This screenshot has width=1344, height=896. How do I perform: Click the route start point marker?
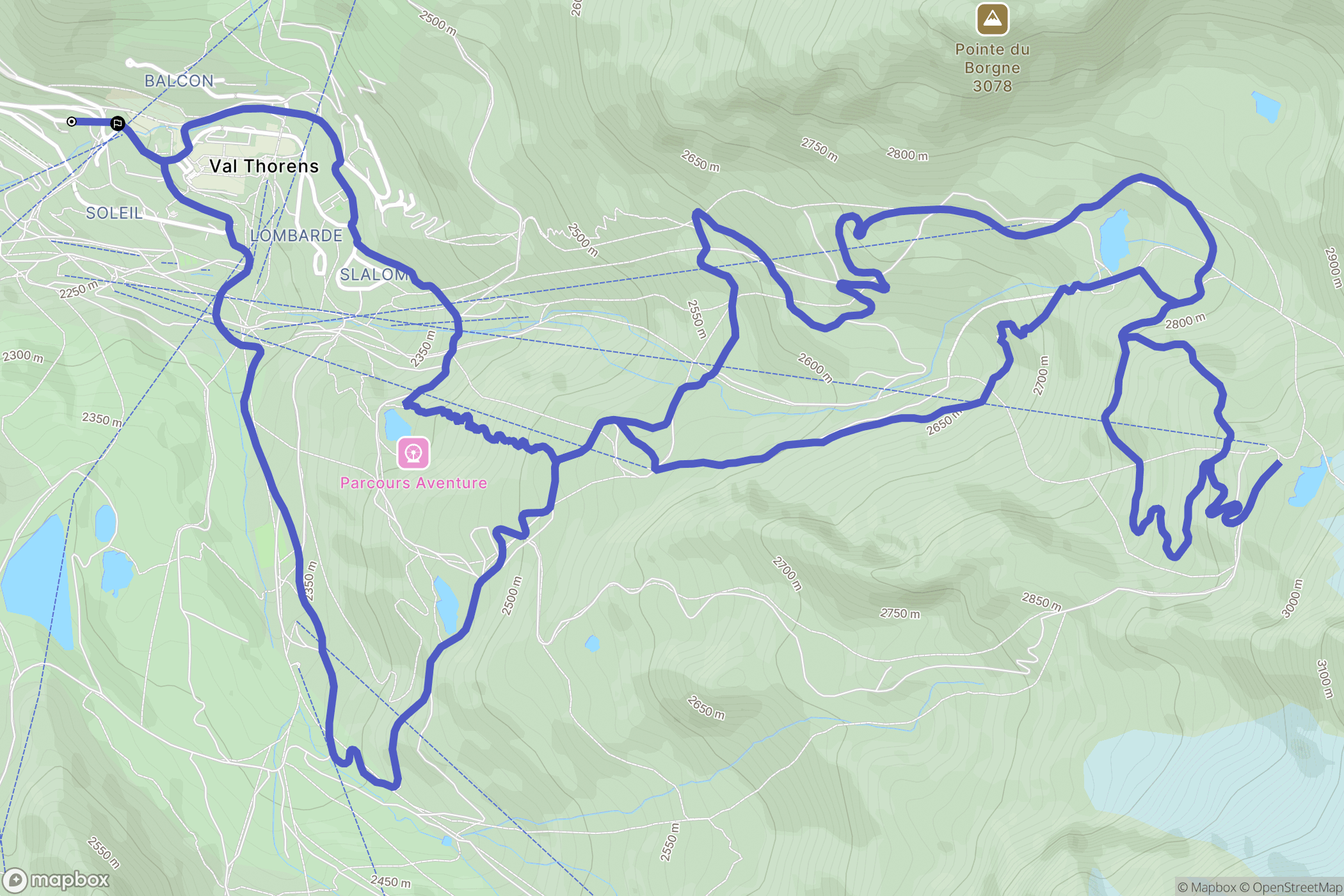click(72, 122)
